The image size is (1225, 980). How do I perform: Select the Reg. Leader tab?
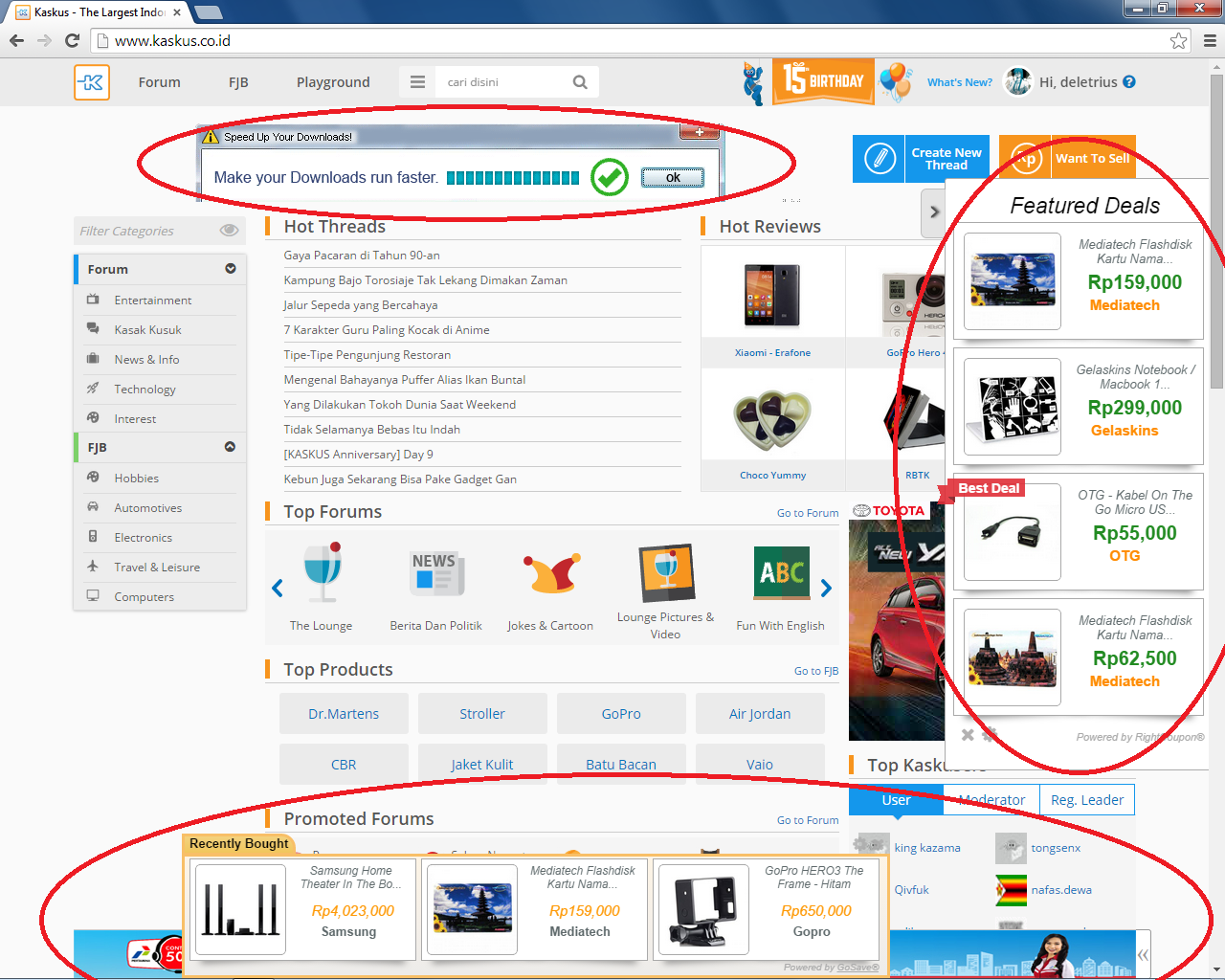(1087, 800)
